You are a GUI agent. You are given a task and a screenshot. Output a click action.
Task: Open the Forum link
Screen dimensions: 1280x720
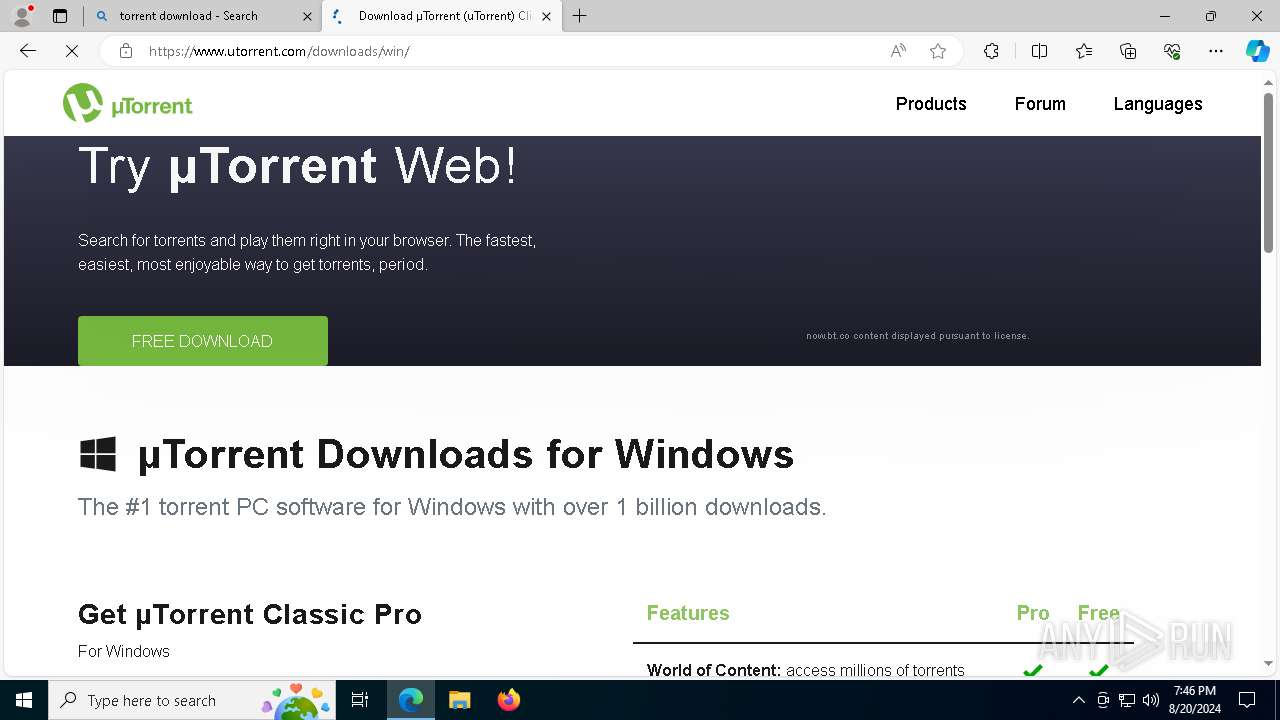(1040, 104)
